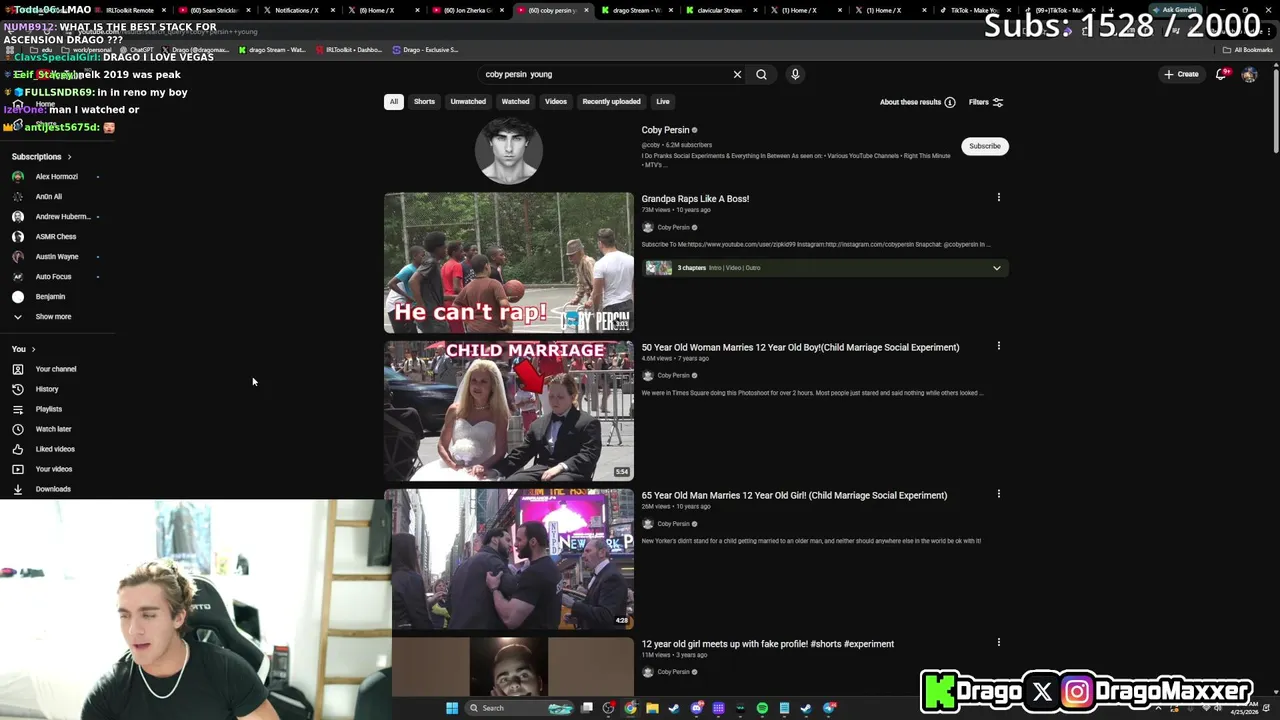Close the active coby persin browser tab
The width and height of the screenshot is (1280, 720).
[x=586, y=10]
